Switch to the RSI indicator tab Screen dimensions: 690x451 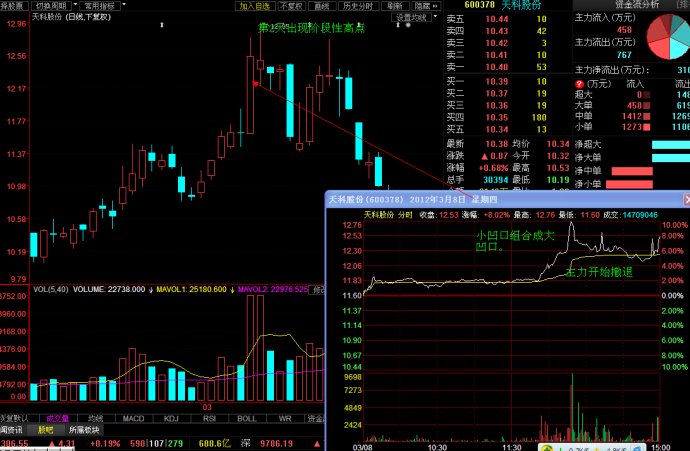point(209,418)
